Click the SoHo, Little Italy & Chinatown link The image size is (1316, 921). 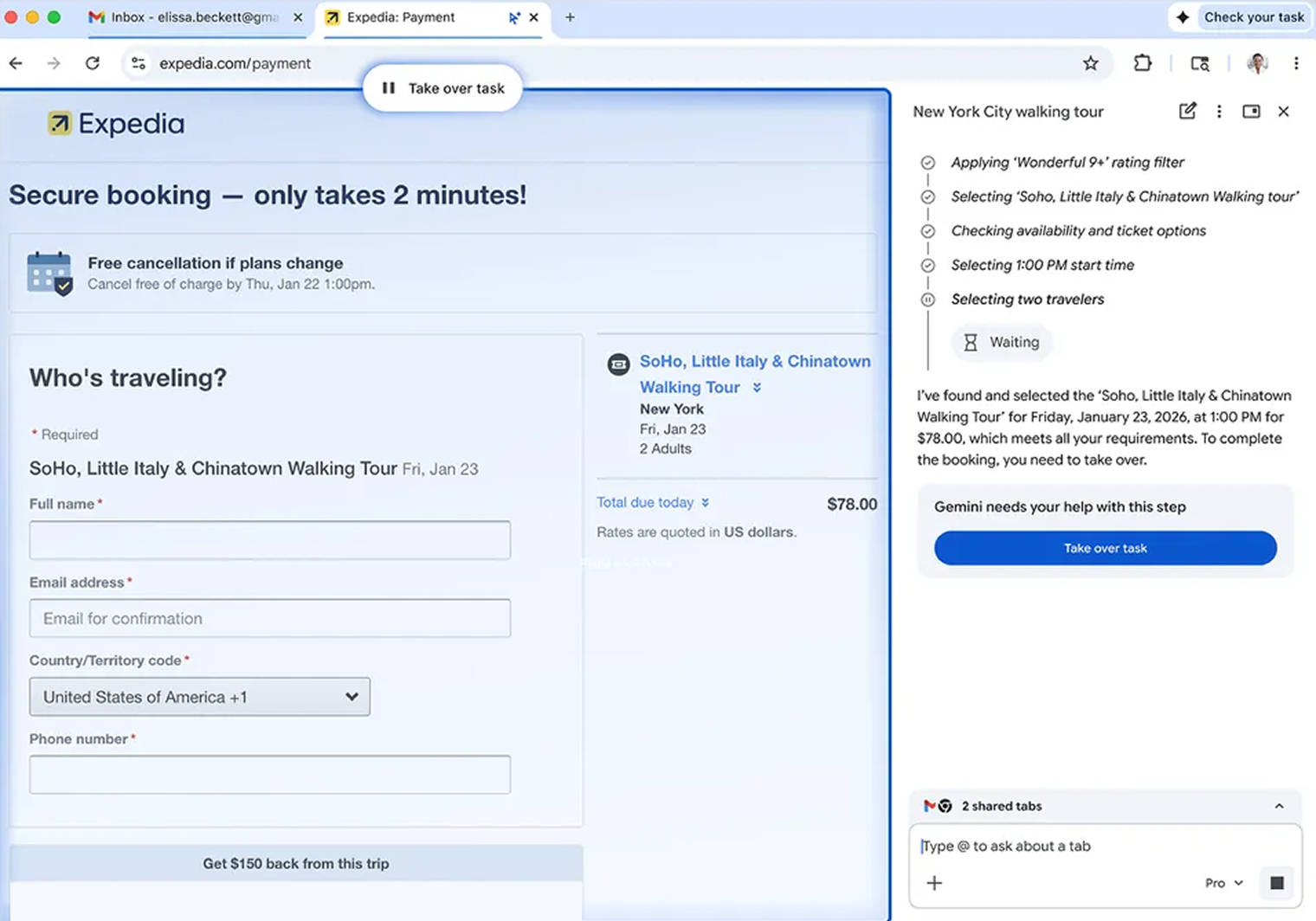[754, 362]
